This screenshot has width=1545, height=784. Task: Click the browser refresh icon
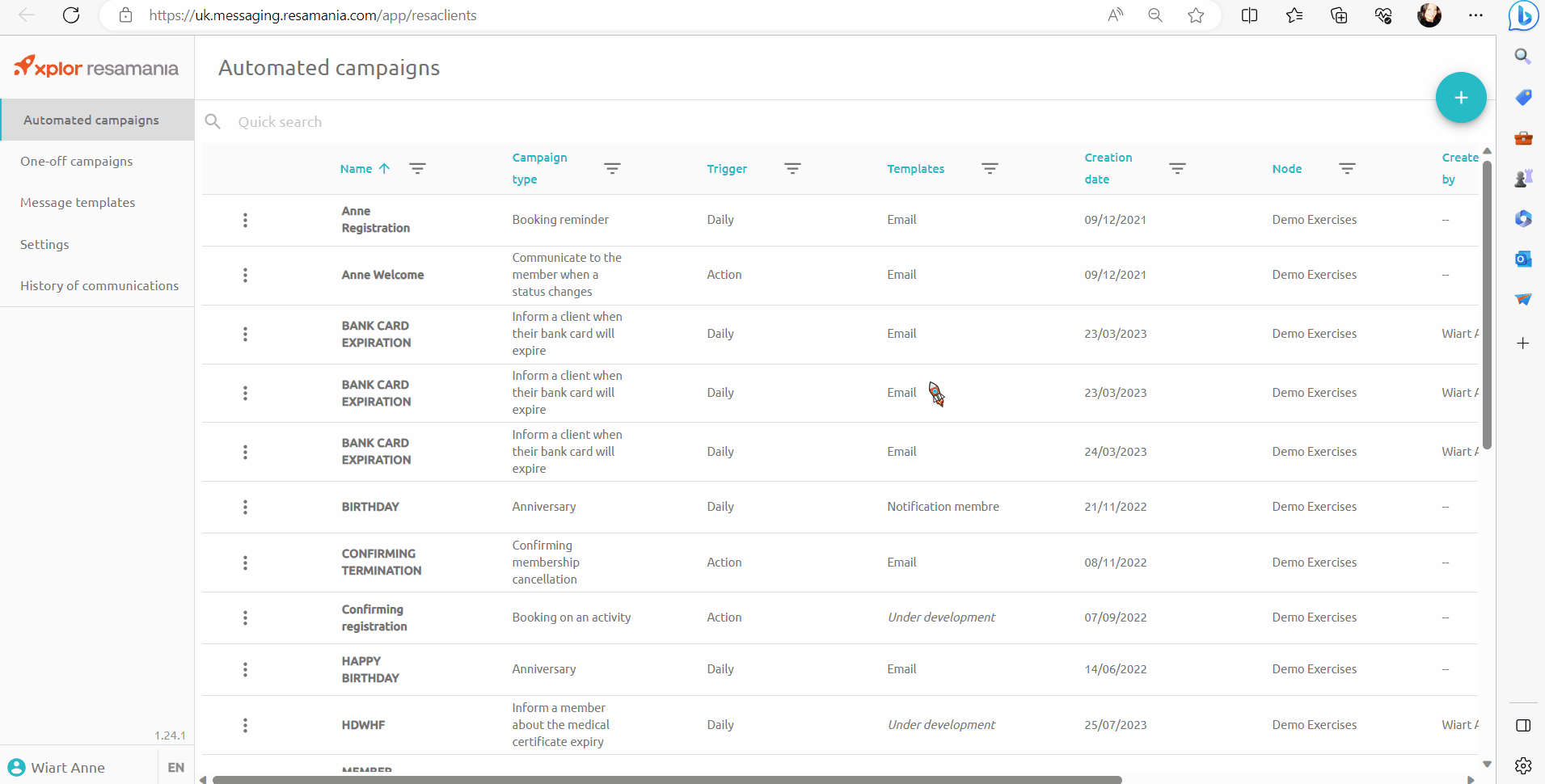click(x=71, y=15)
